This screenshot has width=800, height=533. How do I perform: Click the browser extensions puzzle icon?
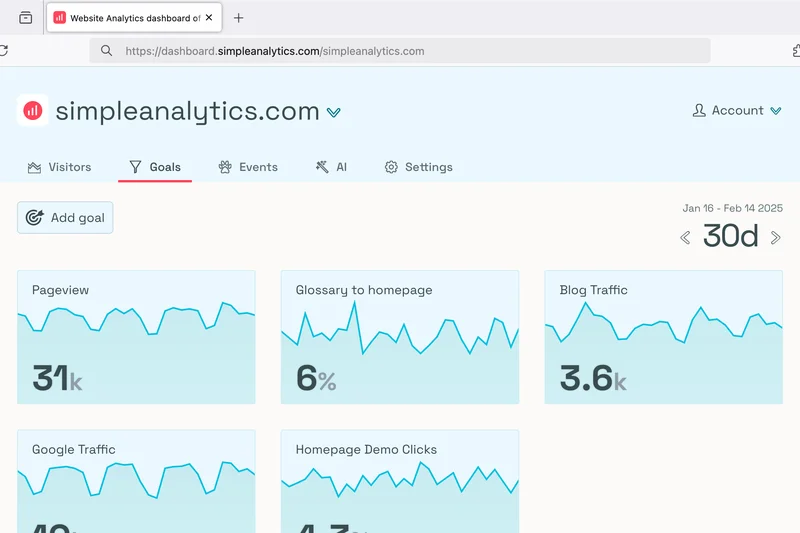click(x=796, y=50)
